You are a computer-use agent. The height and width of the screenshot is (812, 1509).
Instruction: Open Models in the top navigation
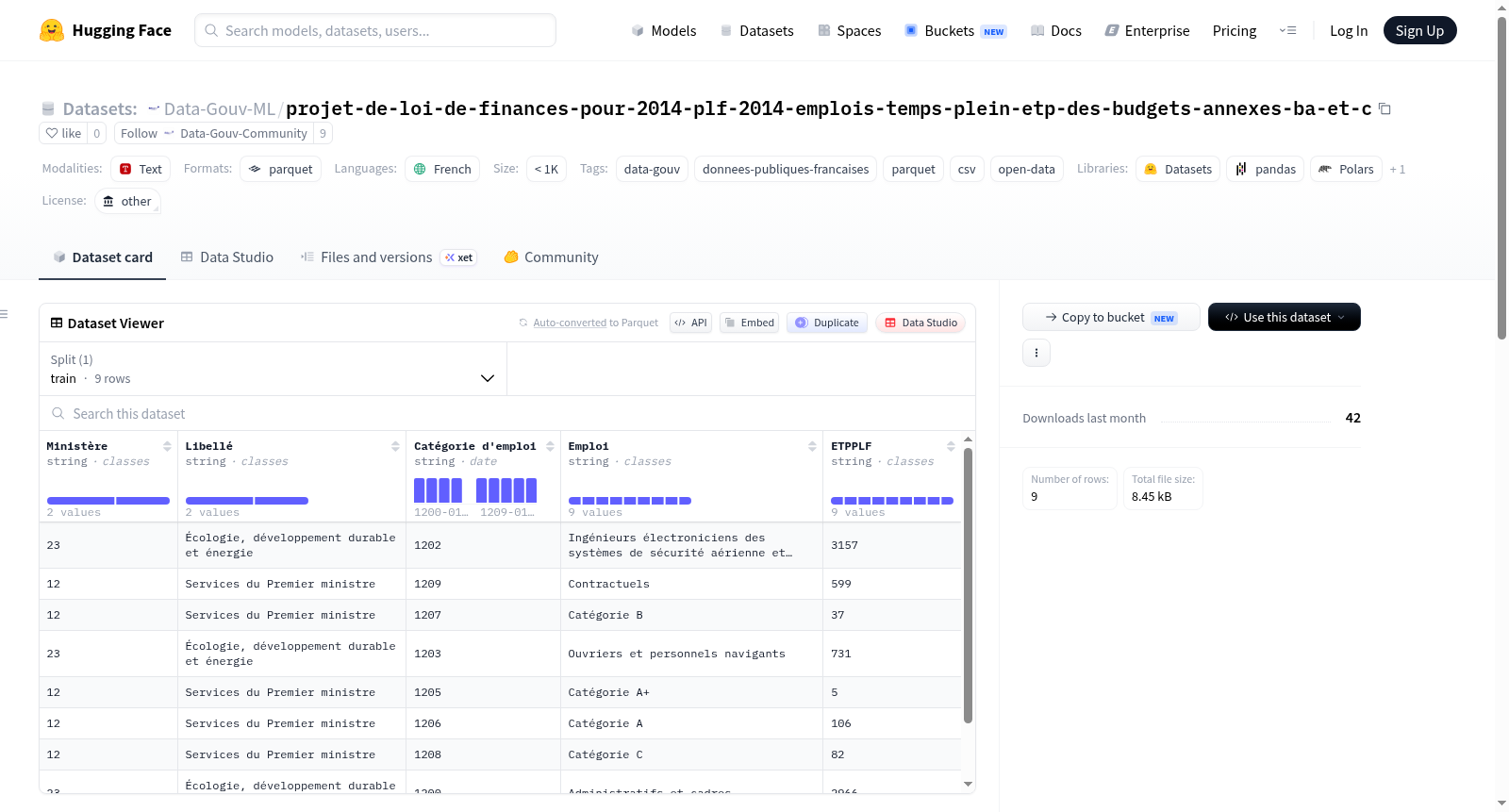pyautogui.click(x=664, y=30)
